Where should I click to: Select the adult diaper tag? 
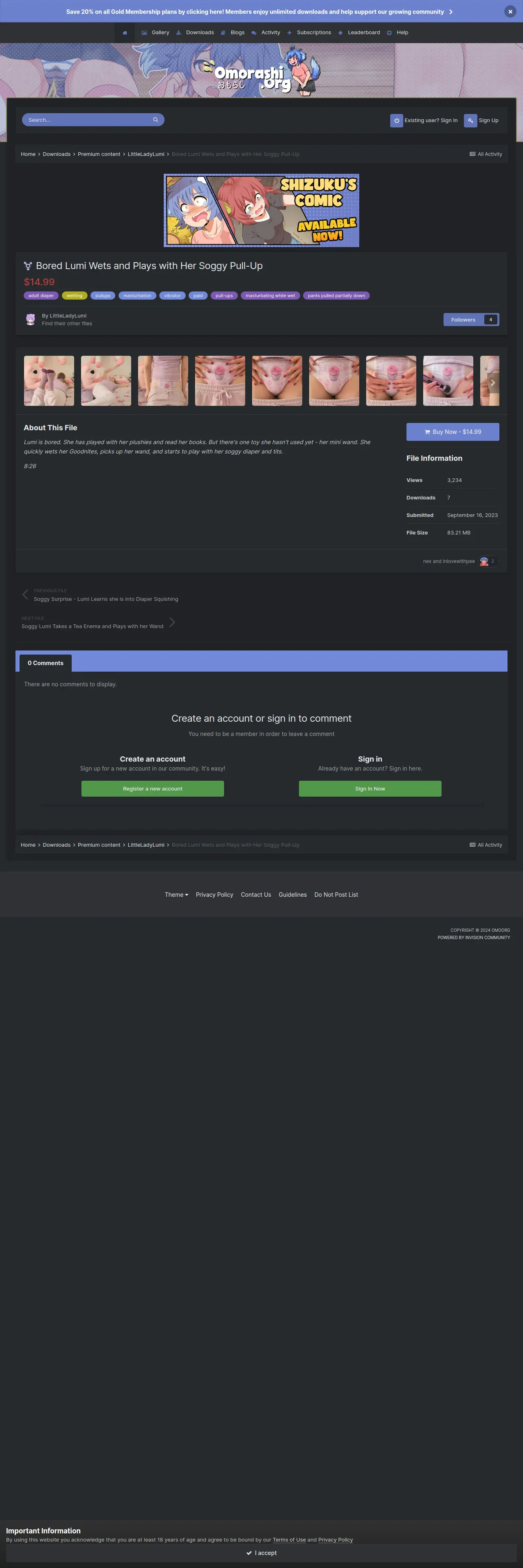(41, 296)
